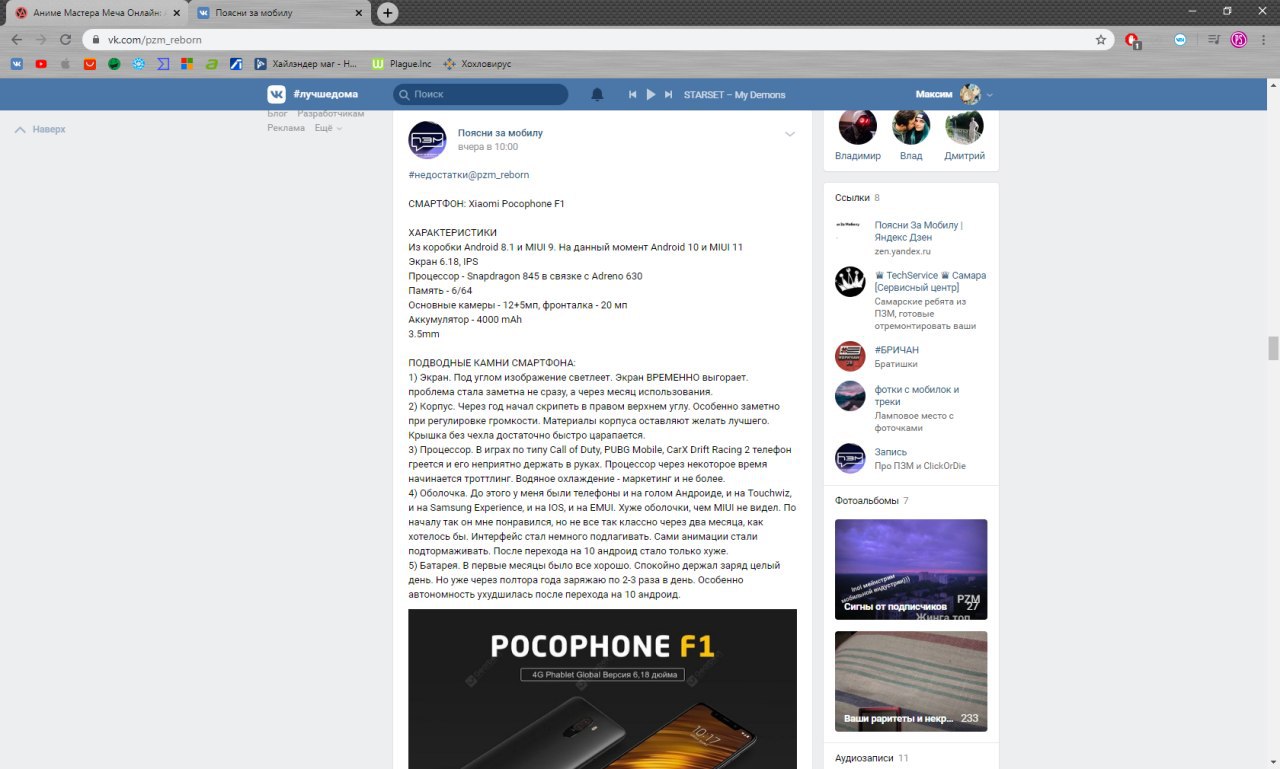
Task: Go to previous track in header player
Action: (632, 94)
